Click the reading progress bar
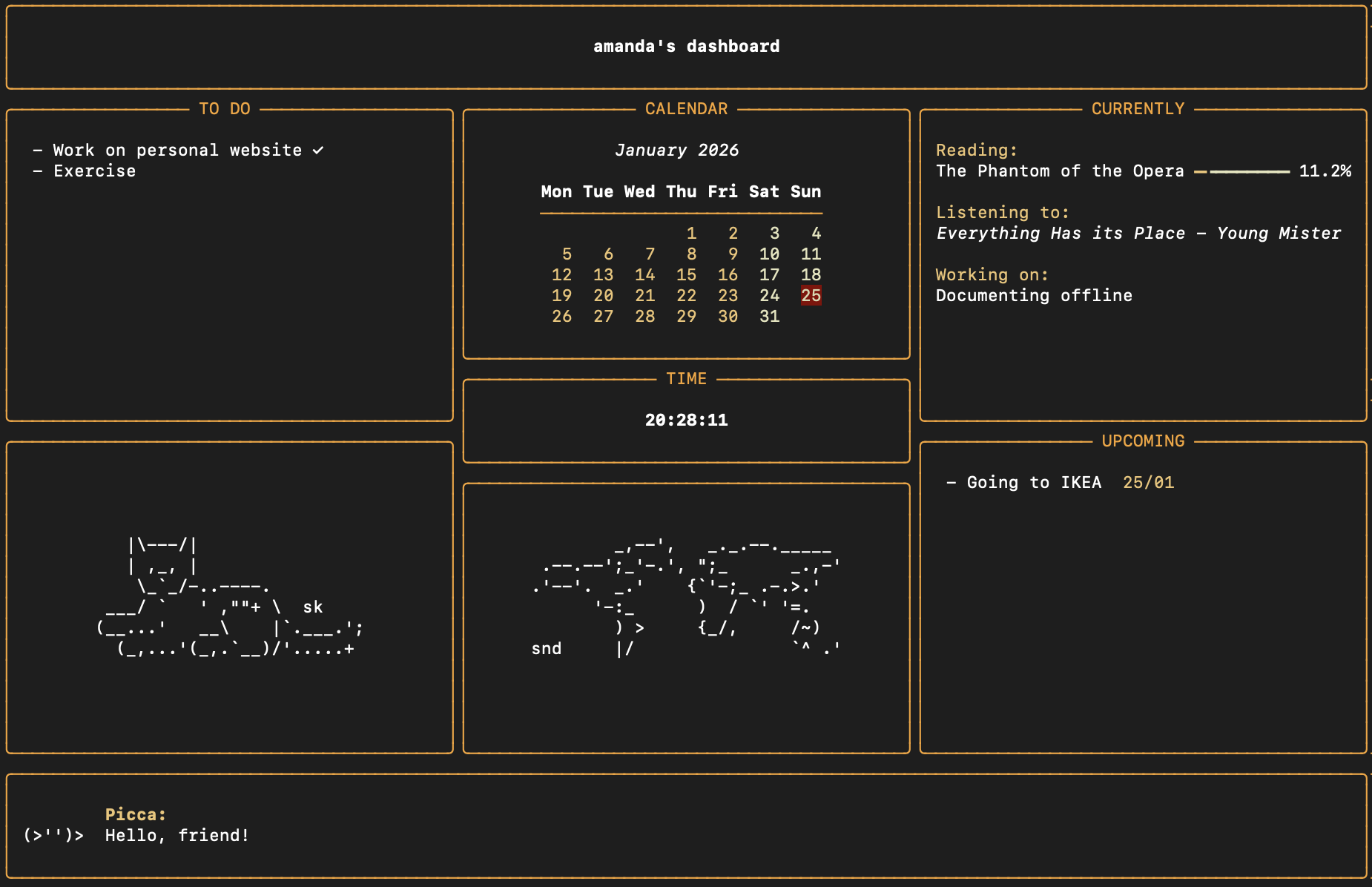The width and height of the screenshot is (1372, 887). pyautogui.click(x=1241, y=171)
